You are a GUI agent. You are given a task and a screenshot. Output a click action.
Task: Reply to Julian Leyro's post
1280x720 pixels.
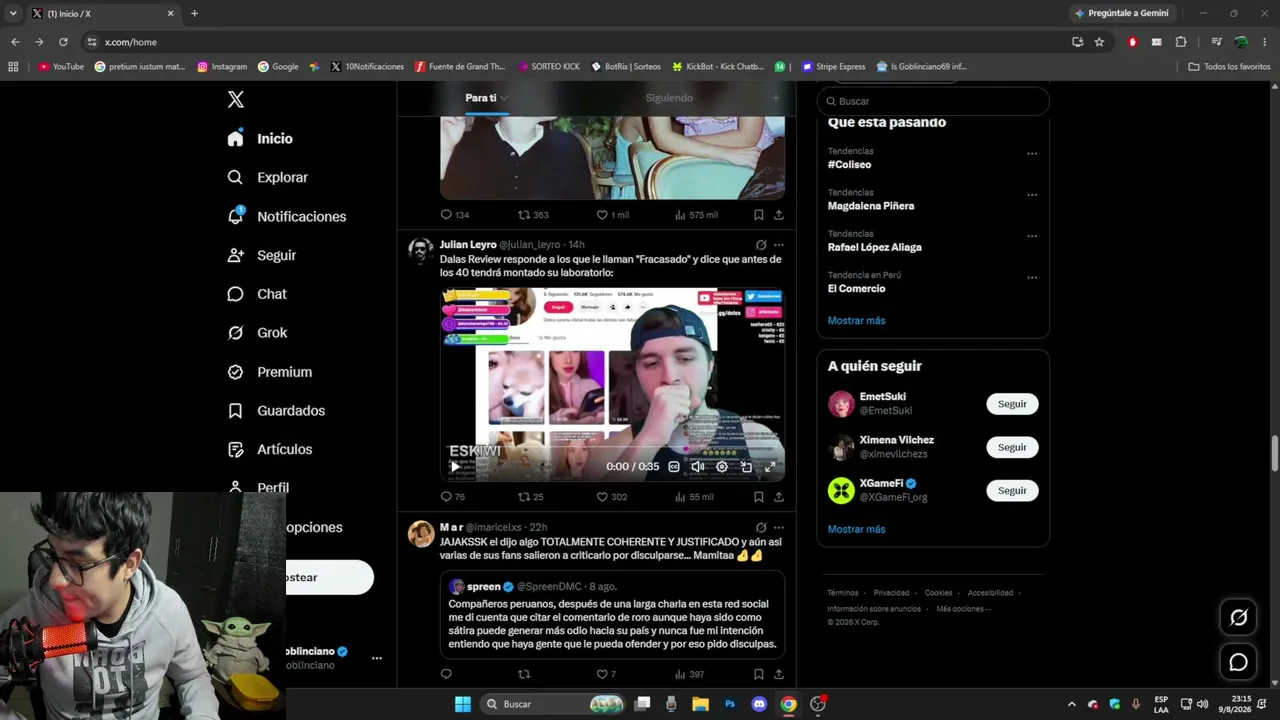coord(446,497)
